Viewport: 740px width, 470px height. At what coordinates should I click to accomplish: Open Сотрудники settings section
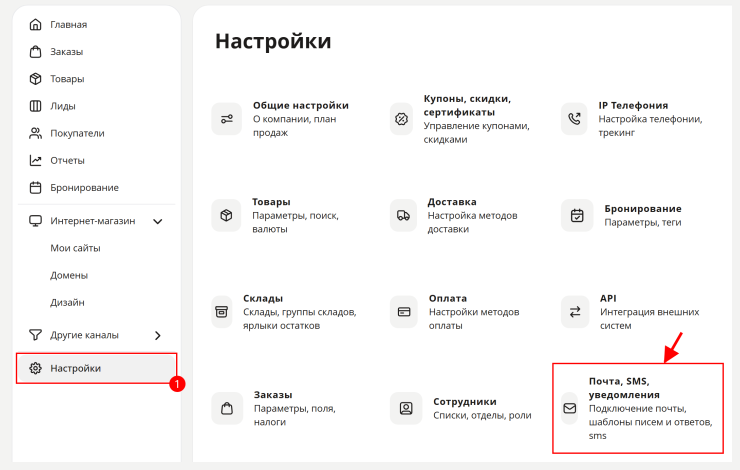point(465,402)
